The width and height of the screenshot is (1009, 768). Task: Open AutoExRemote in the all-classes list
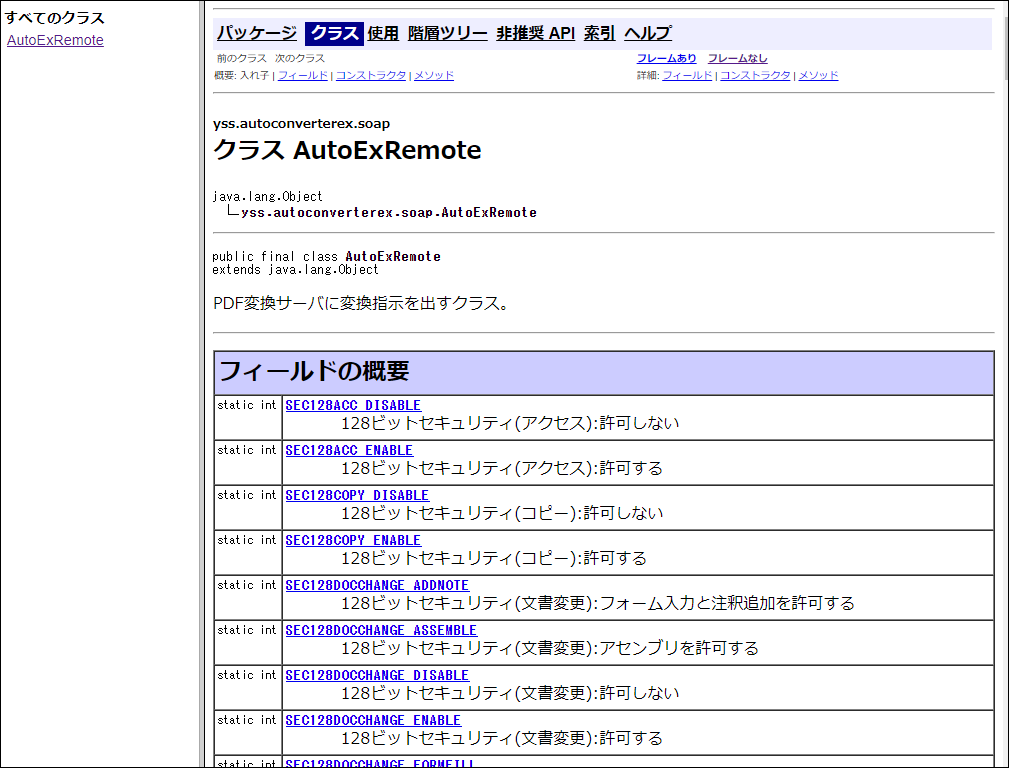tap(55, 41)
